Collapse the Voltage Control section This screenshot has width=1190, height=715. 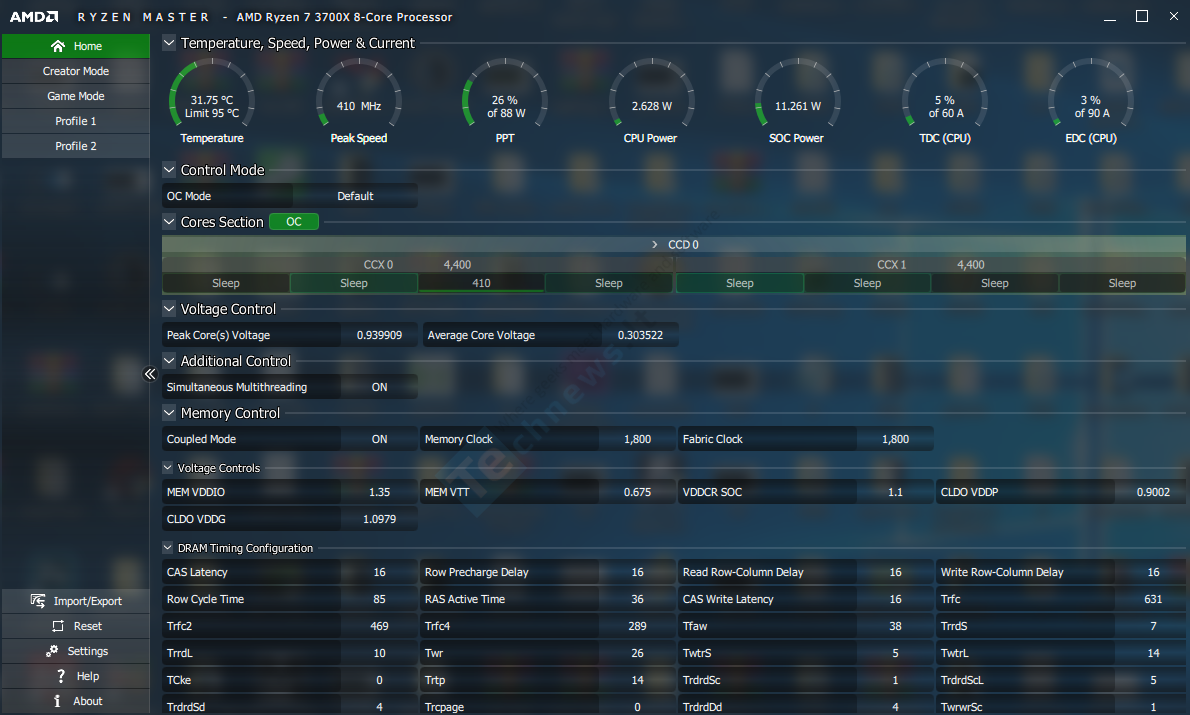point(169,309)
